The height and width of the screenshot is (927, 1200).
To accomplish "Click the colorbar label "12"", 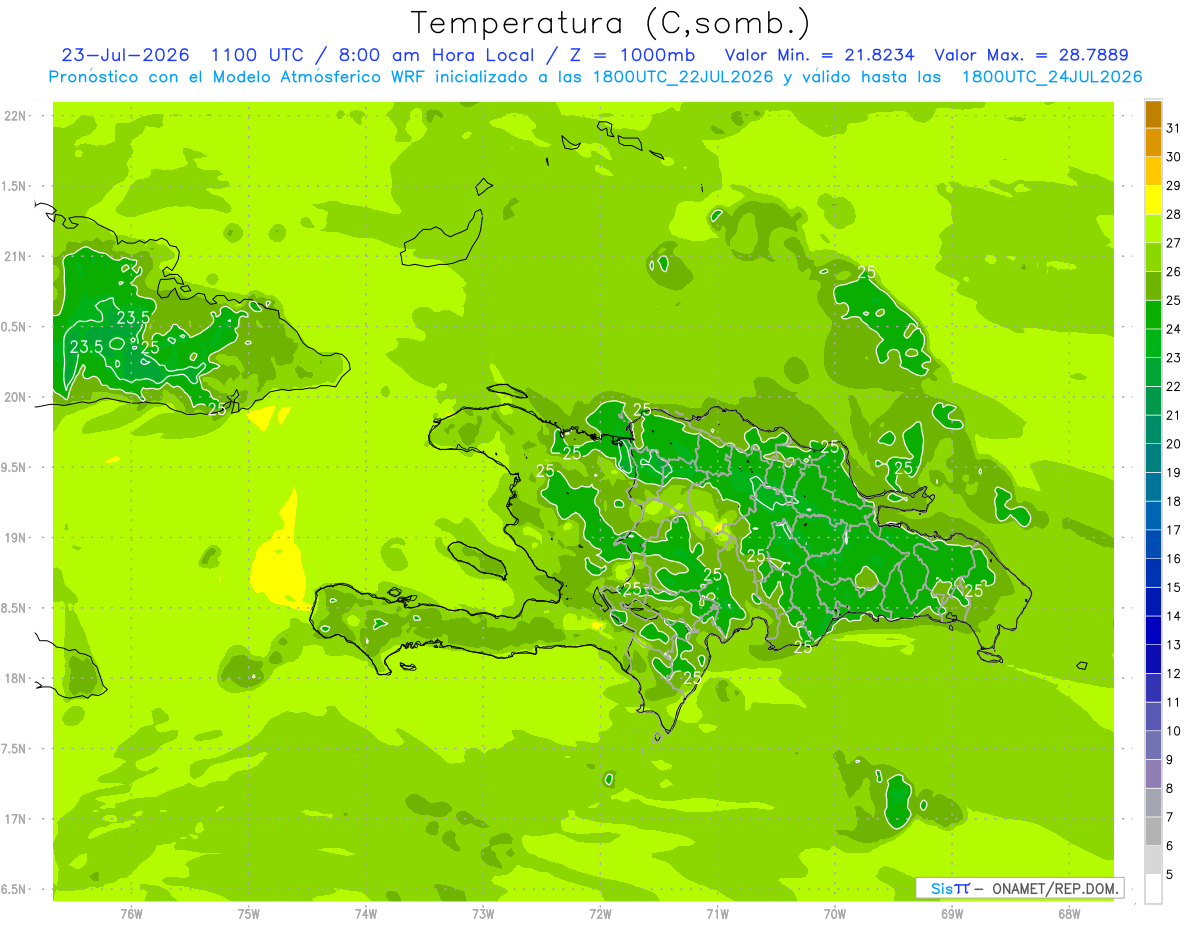I will click(1174, 674).
